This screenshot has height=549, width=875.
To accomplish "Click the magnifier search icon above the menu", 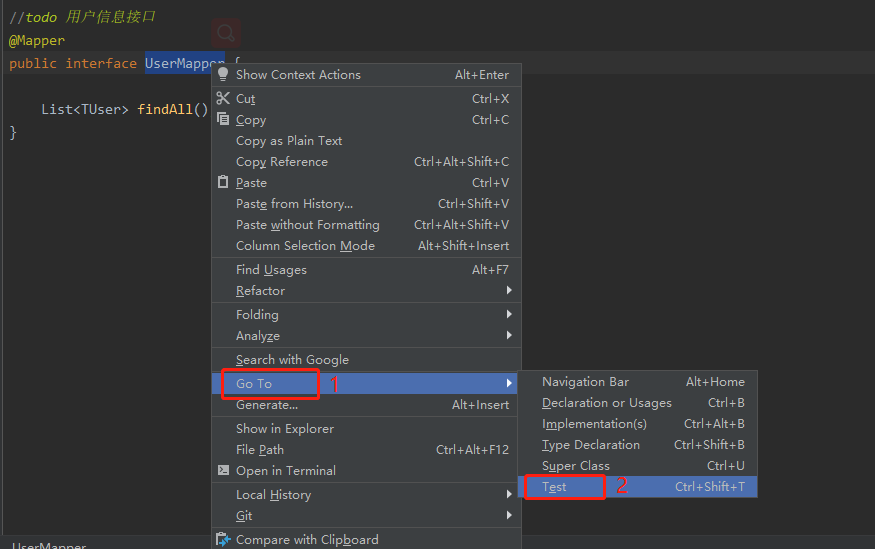I will pos(226,33).
